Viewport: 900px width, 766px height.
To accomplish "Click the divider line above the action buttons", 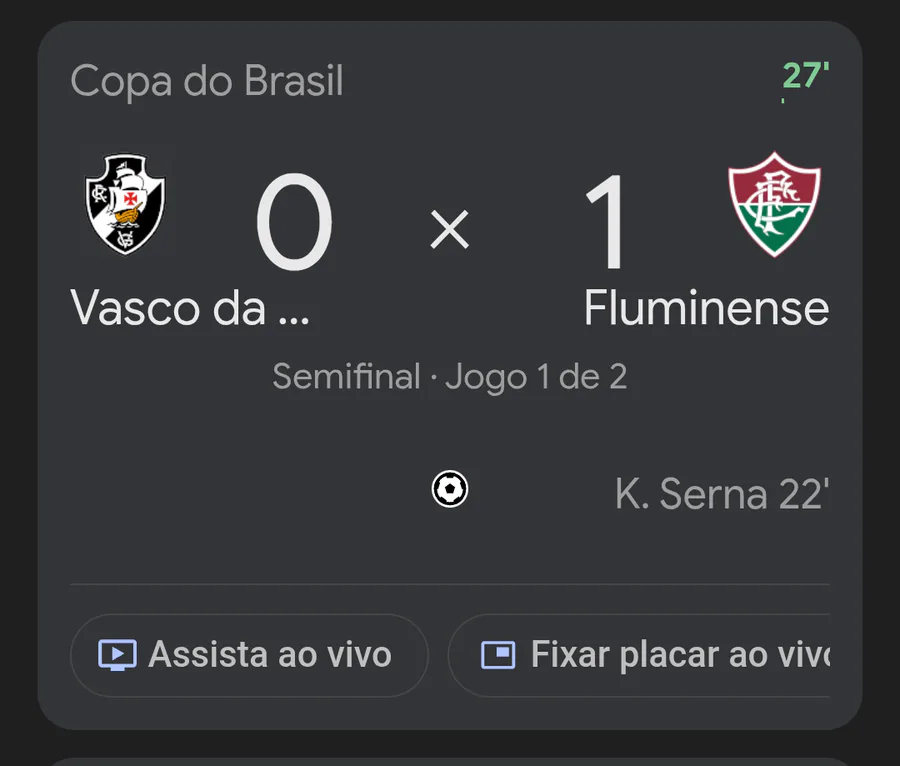I will point(450,584).
